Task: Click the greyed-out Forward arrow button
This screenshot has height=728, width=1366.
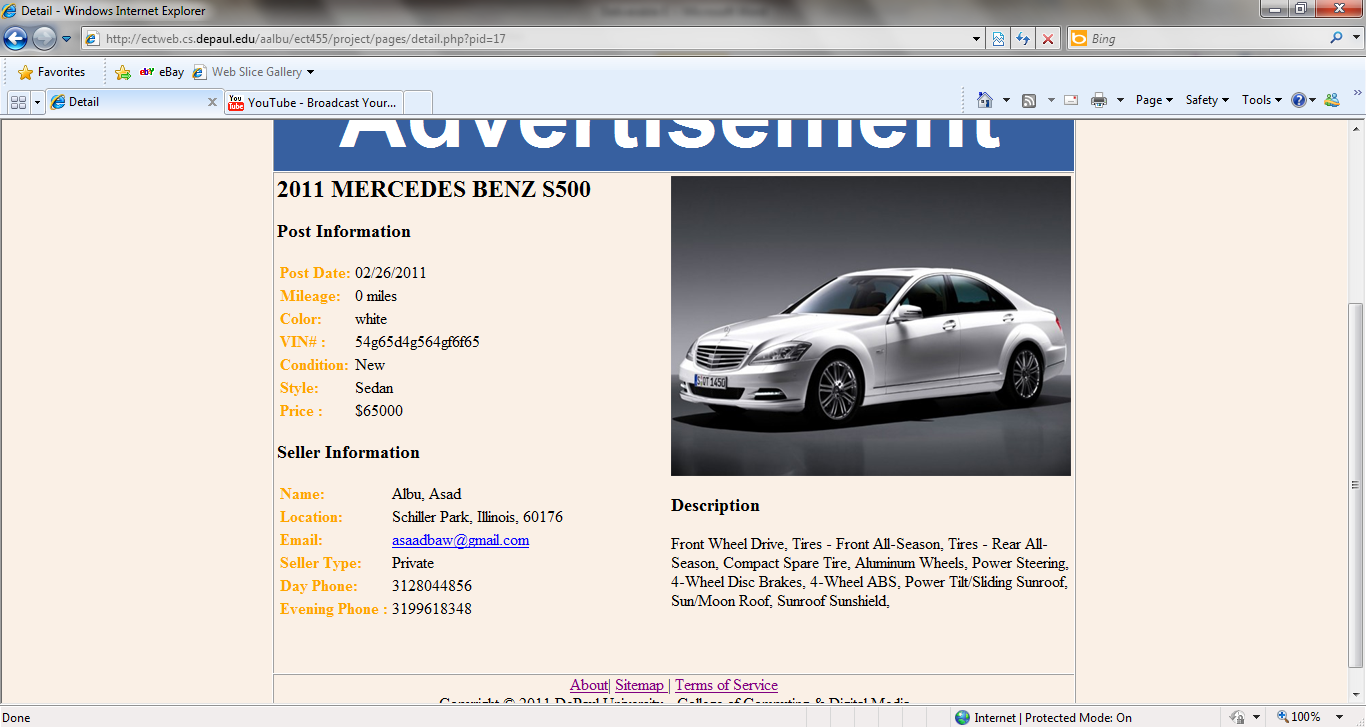Action: click(44, 39)
